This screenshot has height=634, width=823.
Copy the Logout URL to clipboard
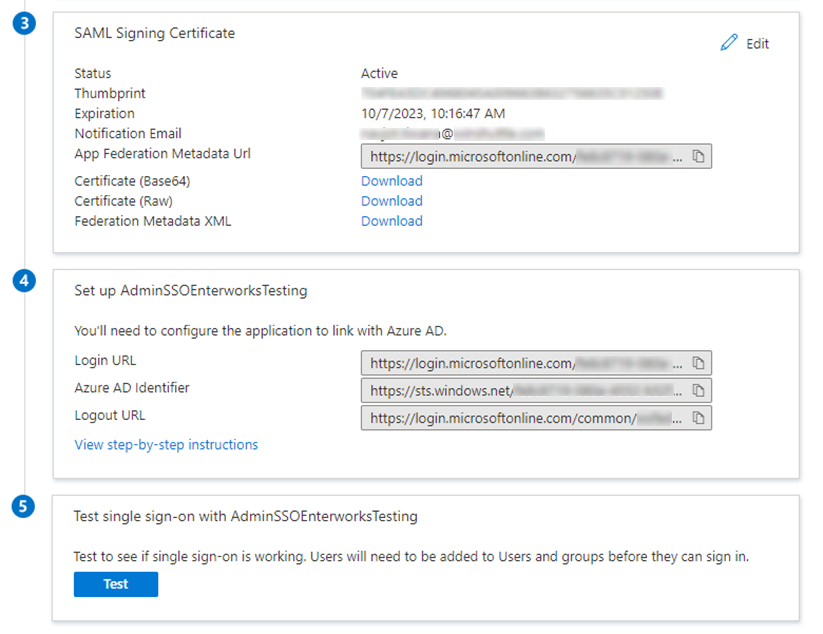(699, 418)
